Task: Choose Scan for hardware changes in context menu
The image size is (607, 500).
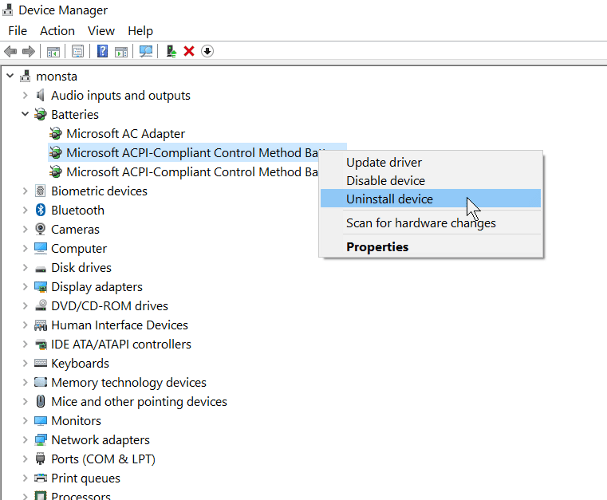Action: coord(430,223)
